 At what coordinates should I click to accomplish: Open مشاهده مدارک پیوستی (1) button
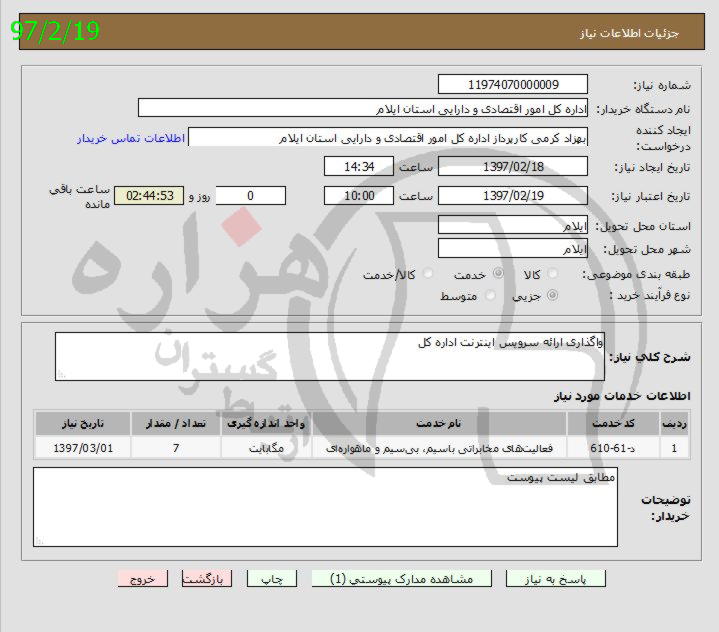tap(402, 579)
